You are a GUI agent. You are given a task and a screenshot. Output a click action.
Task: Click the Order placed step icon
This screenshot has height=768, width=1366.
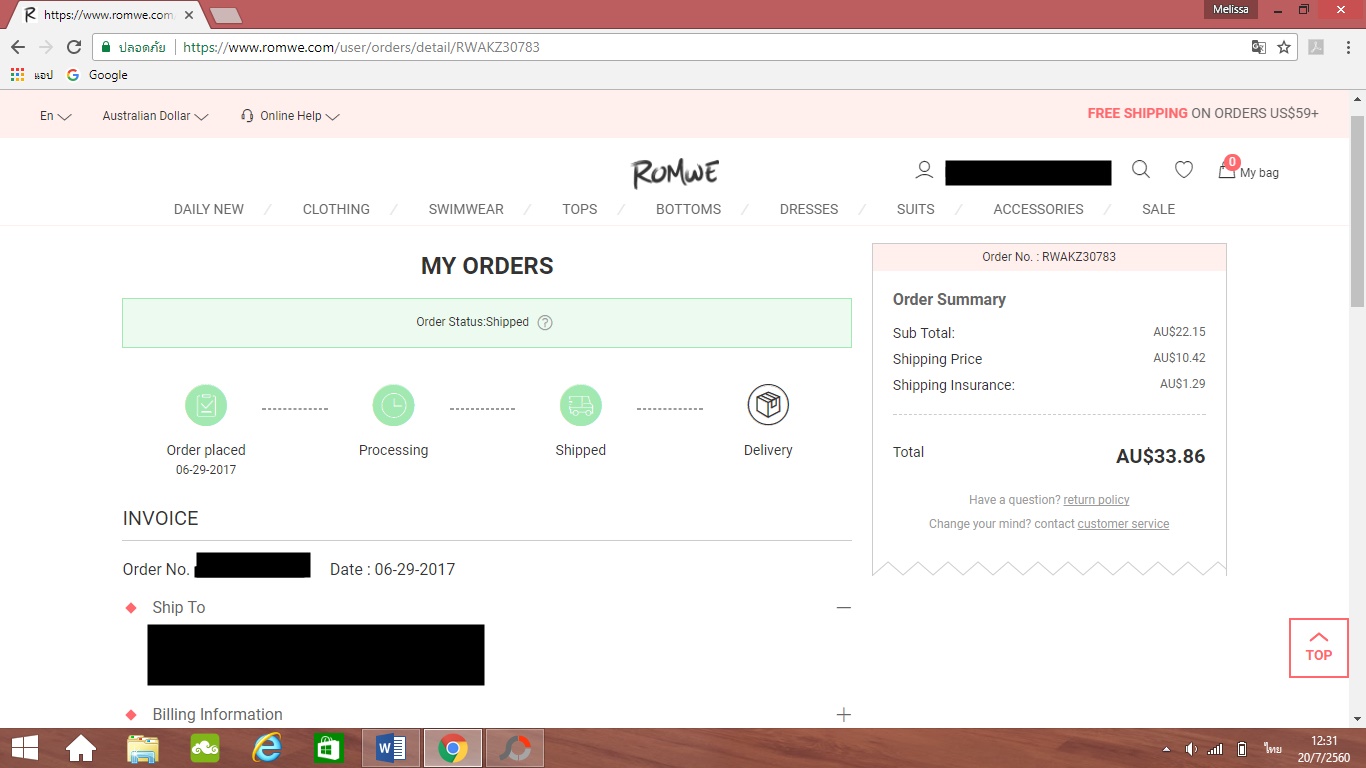point(206,405)
